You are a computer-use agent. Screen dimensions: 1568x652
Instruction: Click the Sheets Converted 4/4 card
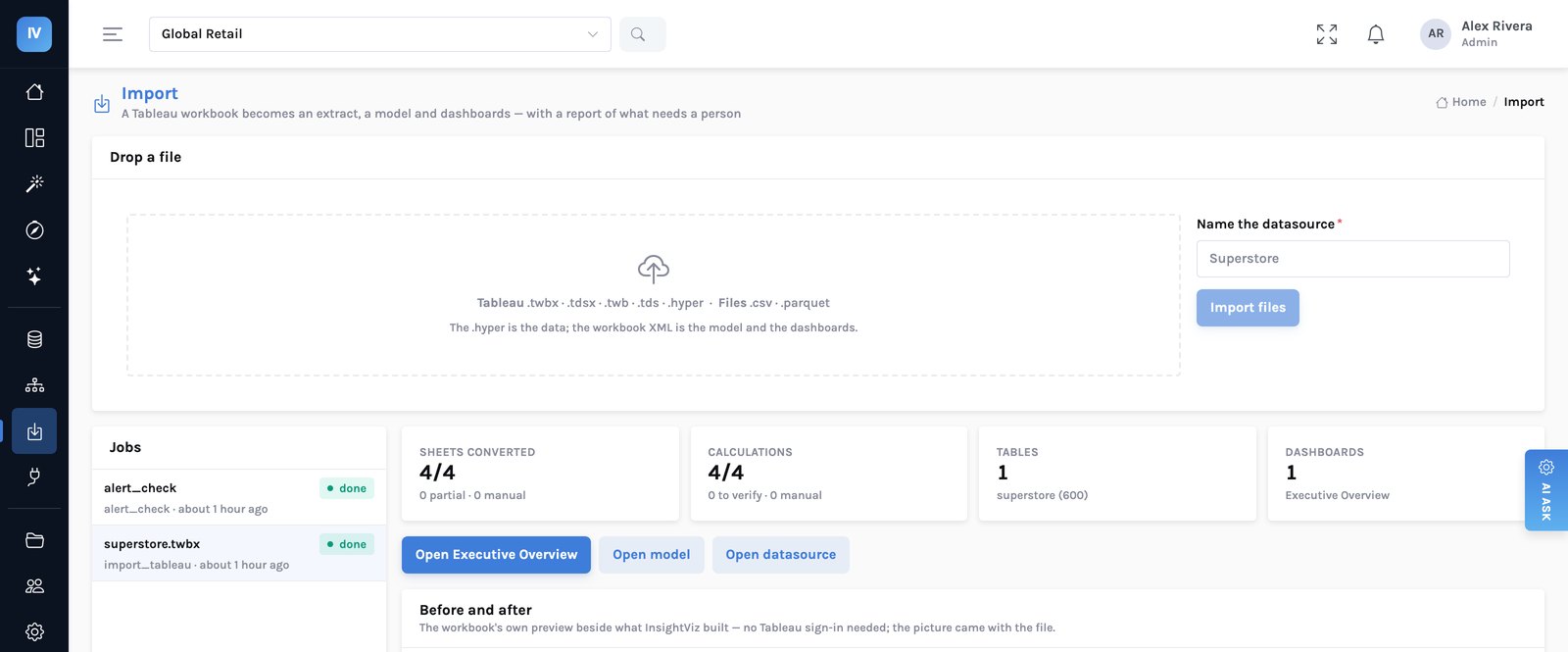540,474
